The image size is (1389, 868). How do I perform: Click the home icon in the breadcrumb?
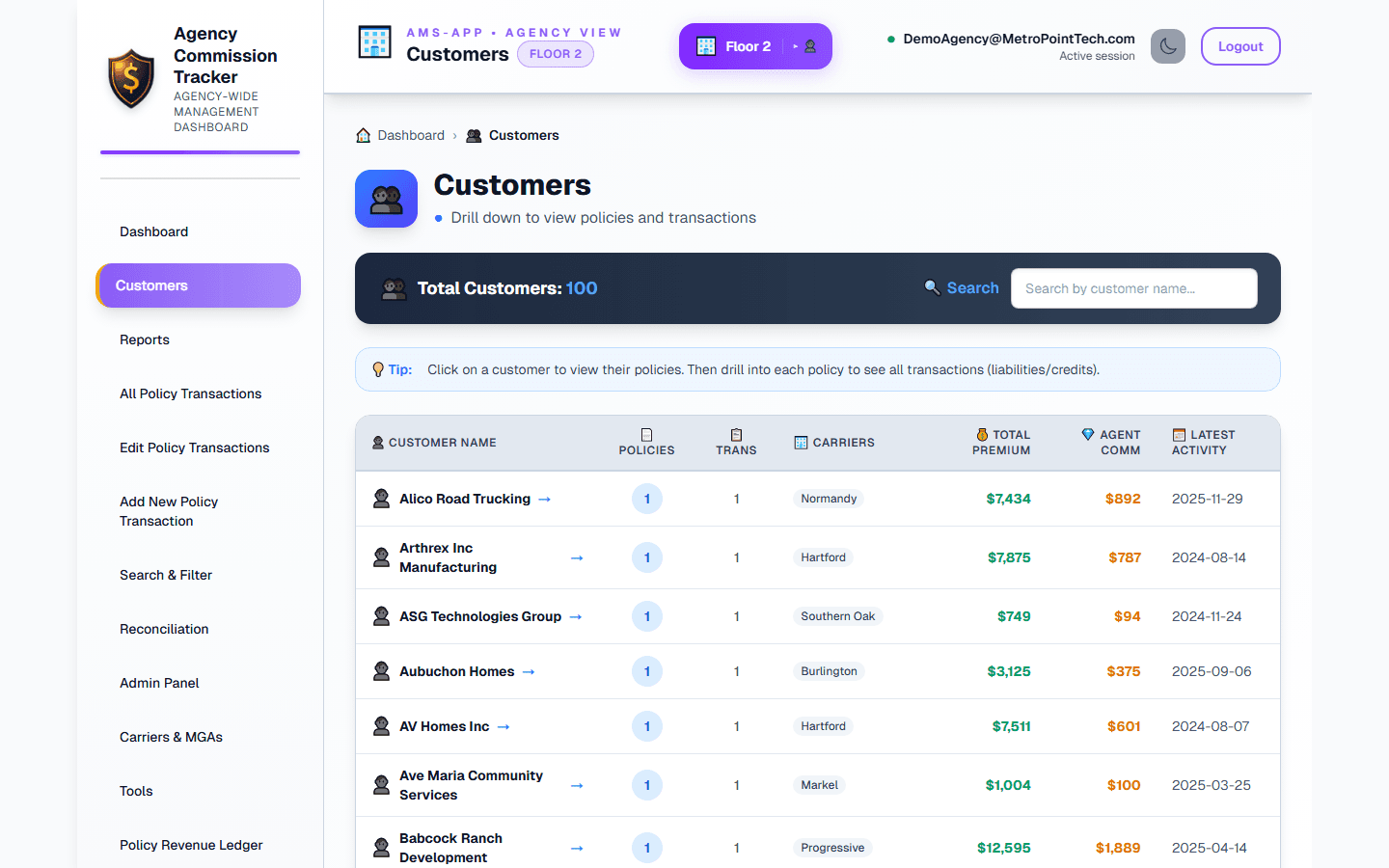click(x=361, y=135)
